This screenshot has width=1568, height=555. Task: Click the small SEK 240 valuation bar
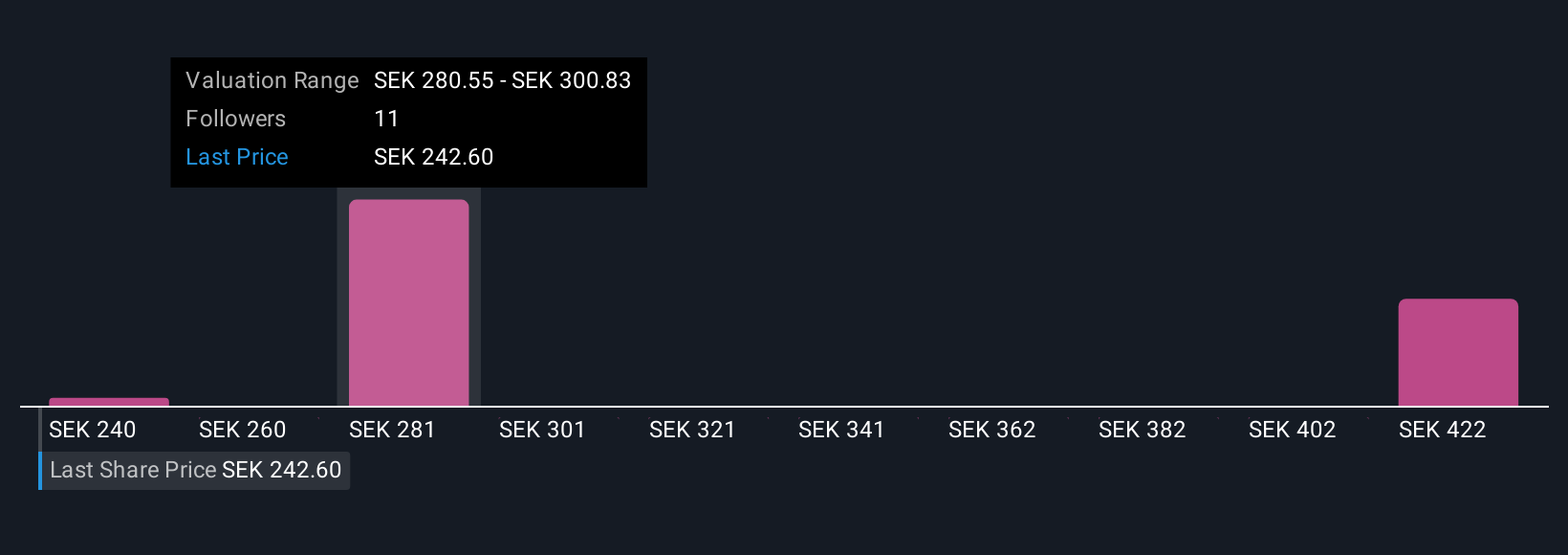pos(109,402)
